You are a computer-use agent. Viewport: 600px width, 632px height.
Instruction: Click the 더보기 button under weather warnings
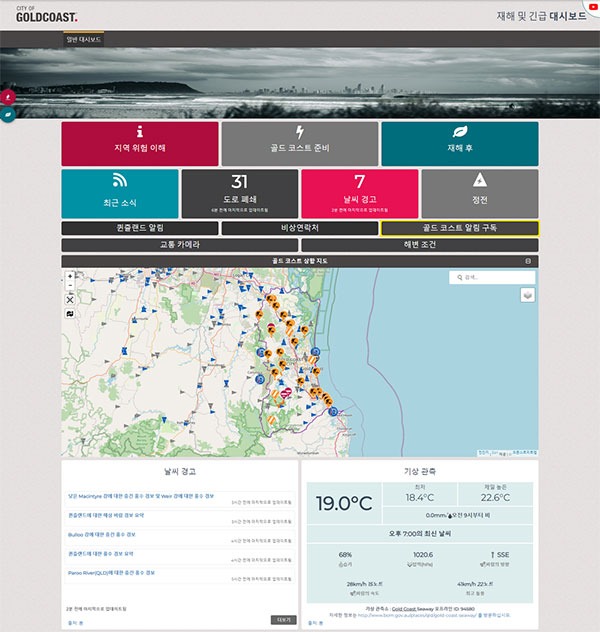click(x=284, y=620)
